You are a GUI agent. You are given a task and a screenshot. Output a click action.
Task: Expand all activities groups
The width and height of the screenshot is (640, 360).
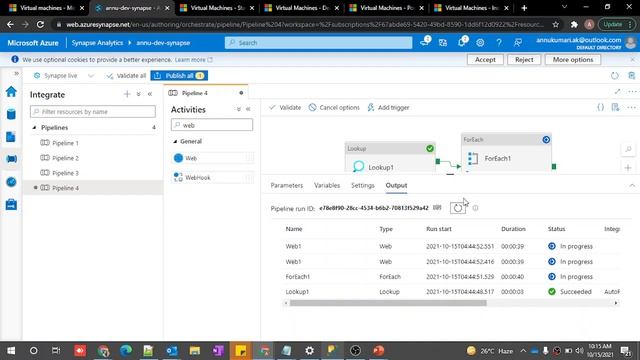pyautogui.click(x=239, y=109)
